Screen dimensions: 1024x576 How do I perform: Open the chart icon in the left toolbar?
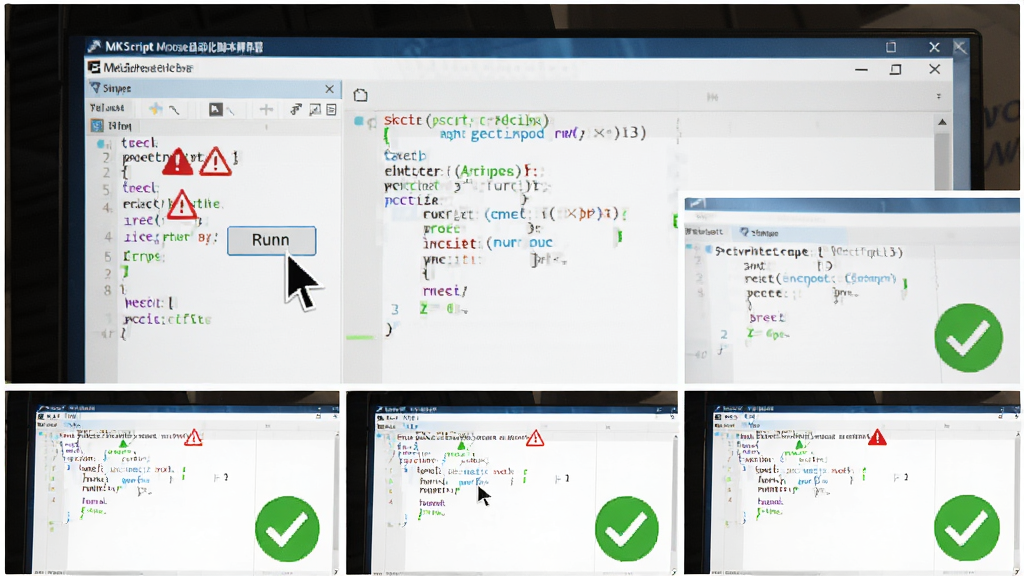click(x=315, y=109)
